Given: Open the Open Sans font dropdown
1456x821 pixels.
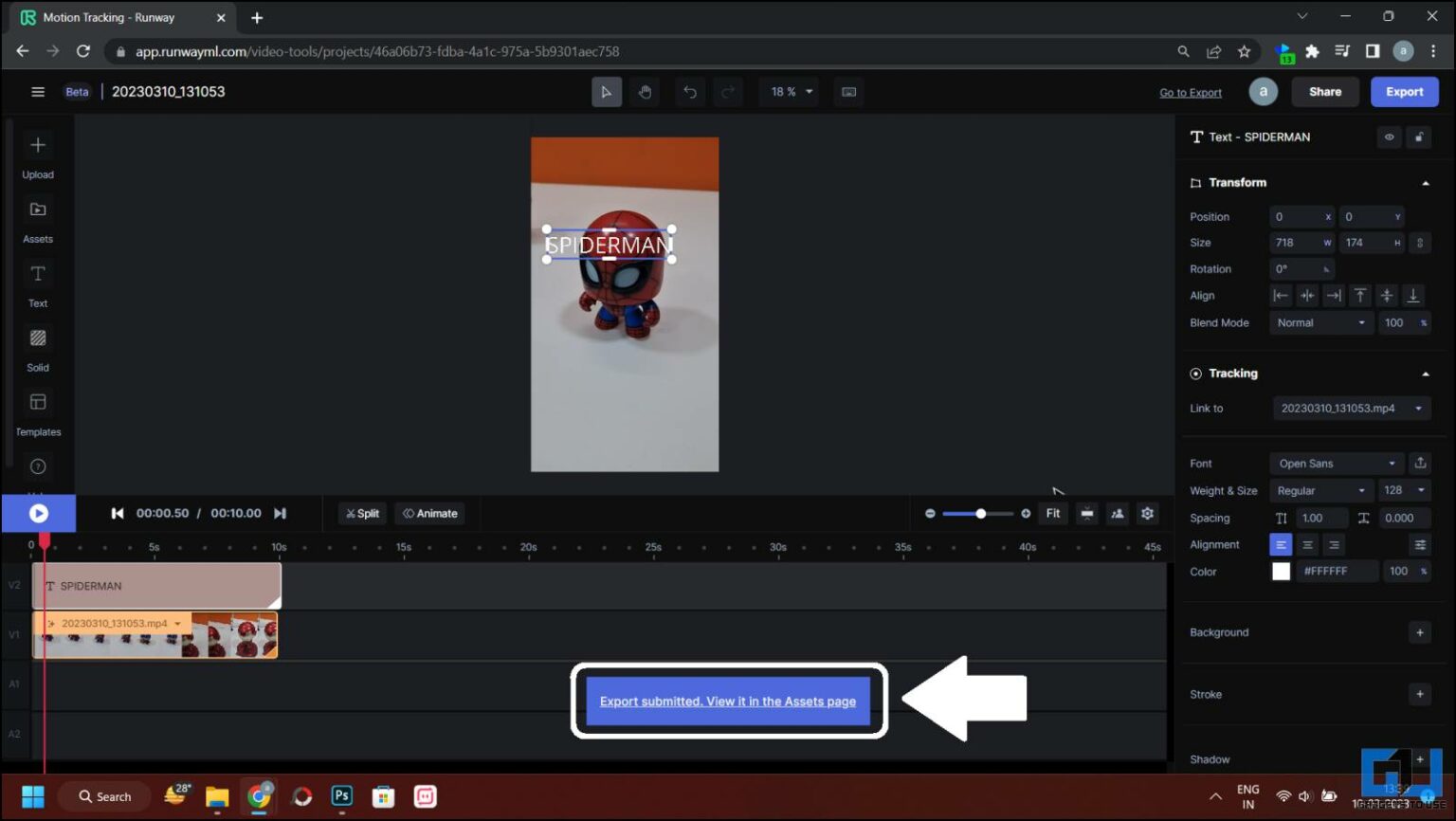Looking at the screenshot, I should pos(1336,463).
